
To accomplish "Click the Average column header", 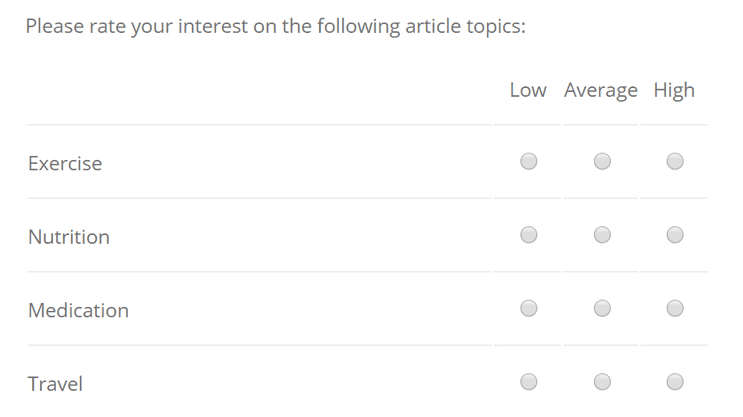I will tap(601, 91).
